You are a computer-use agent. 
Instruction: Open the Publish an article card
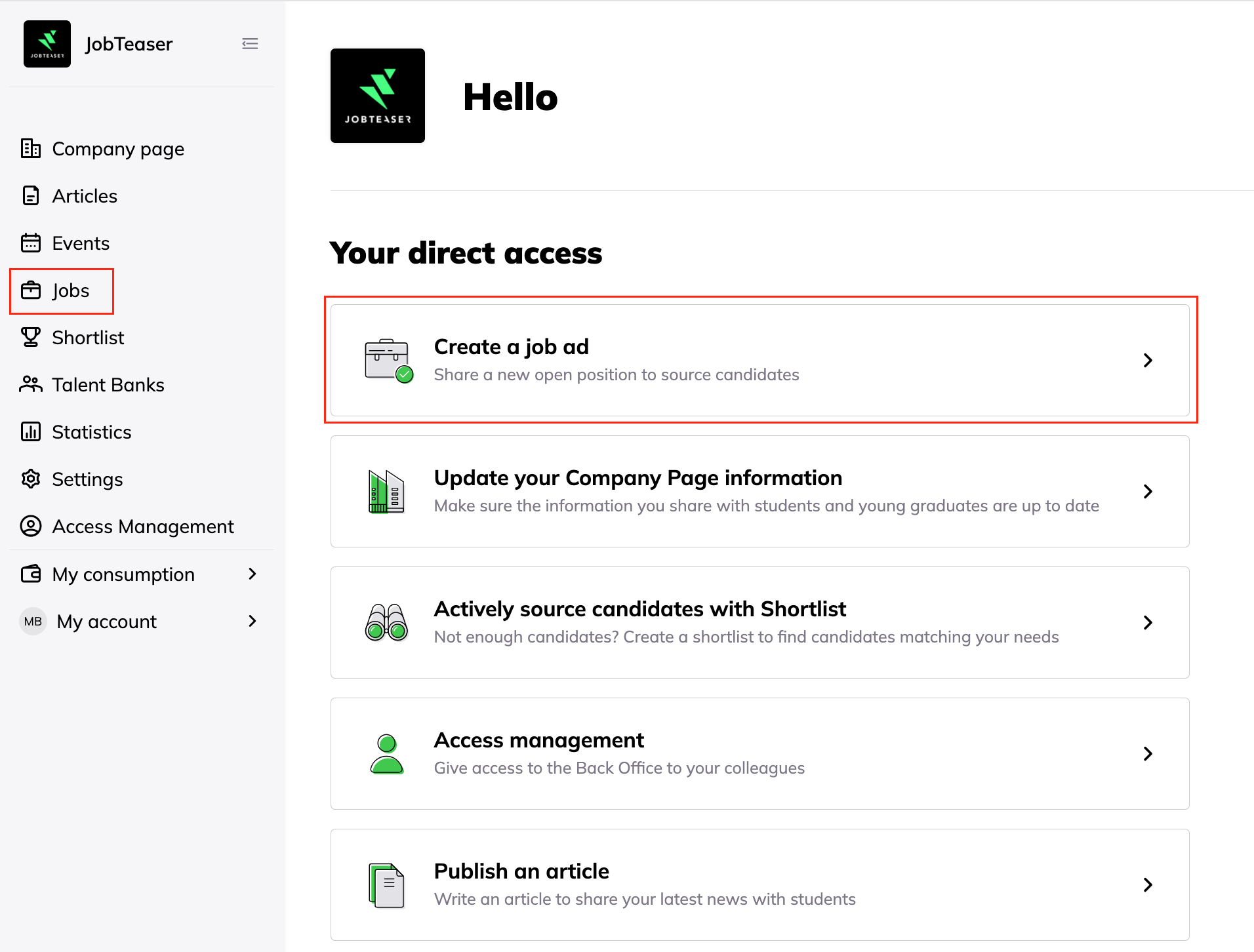point(759,885)
